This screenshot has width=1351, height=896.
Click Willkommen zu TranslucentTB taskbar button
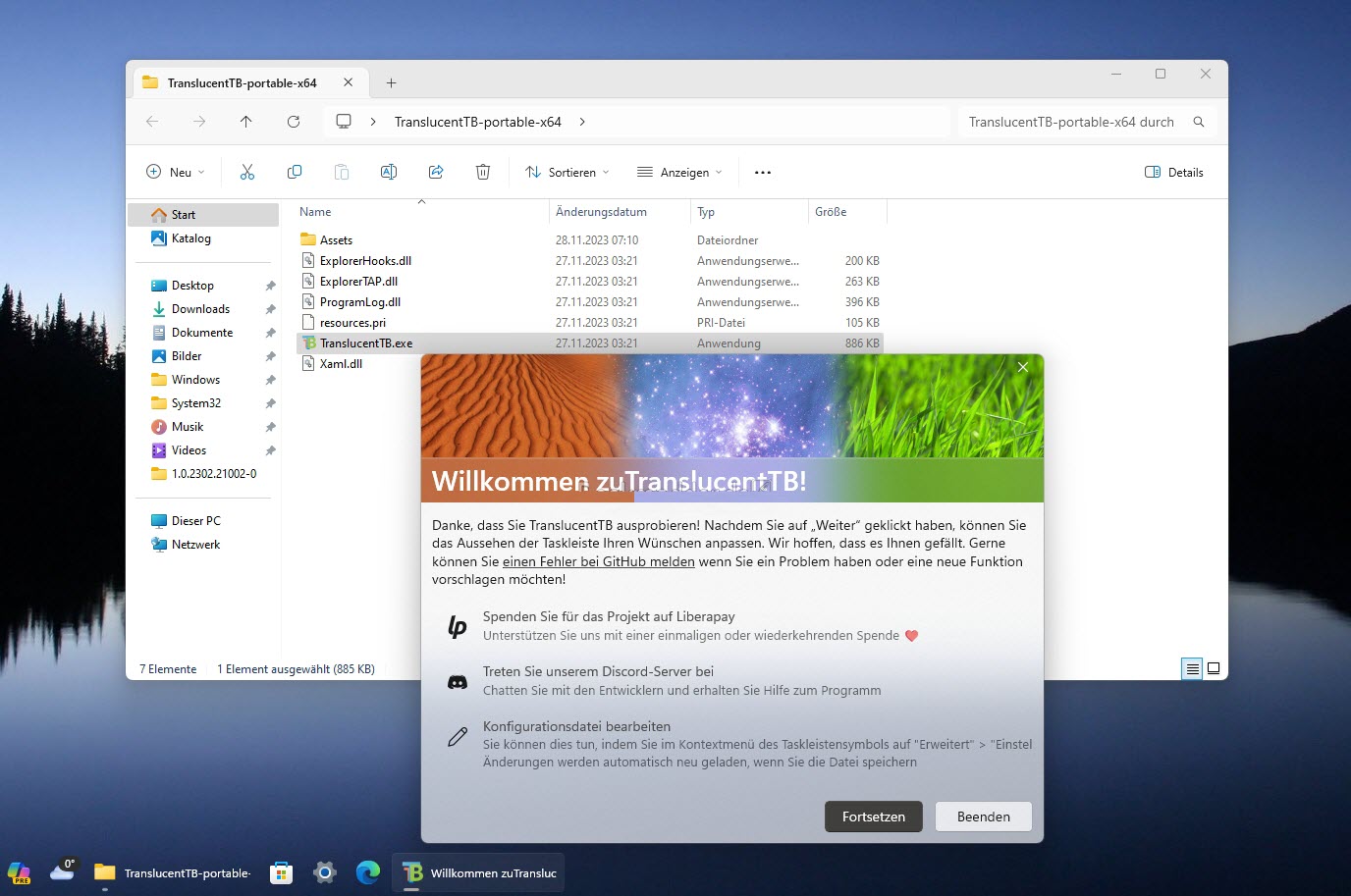(x=479, y=872)
